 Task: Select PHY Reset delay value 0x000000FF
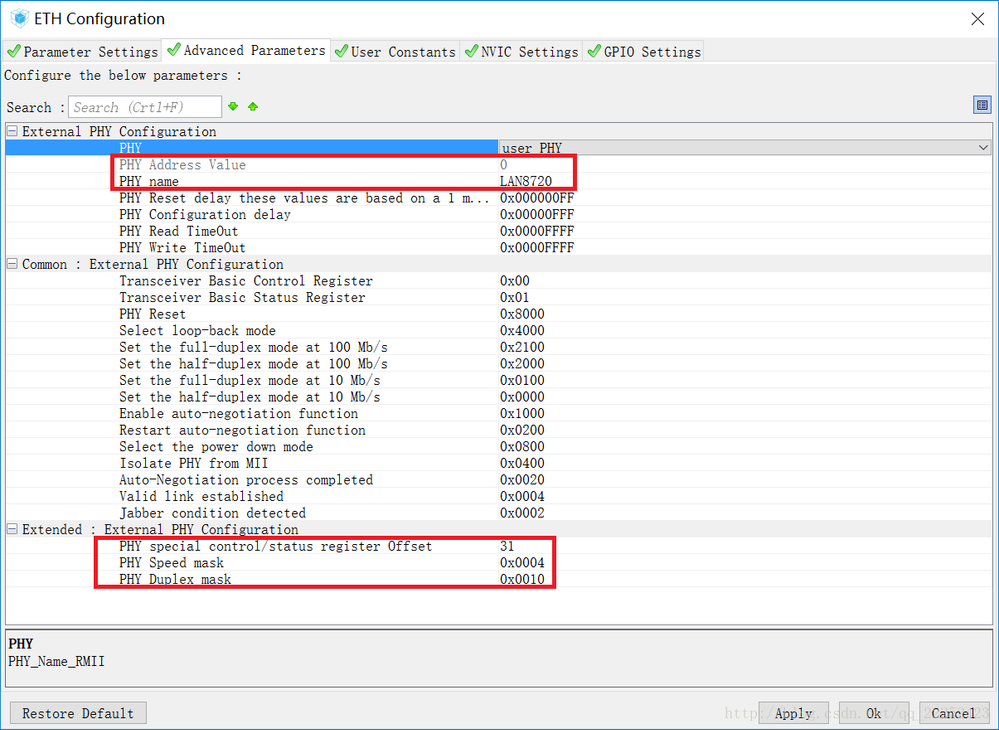pyautogui.click(x=537, y=198)
